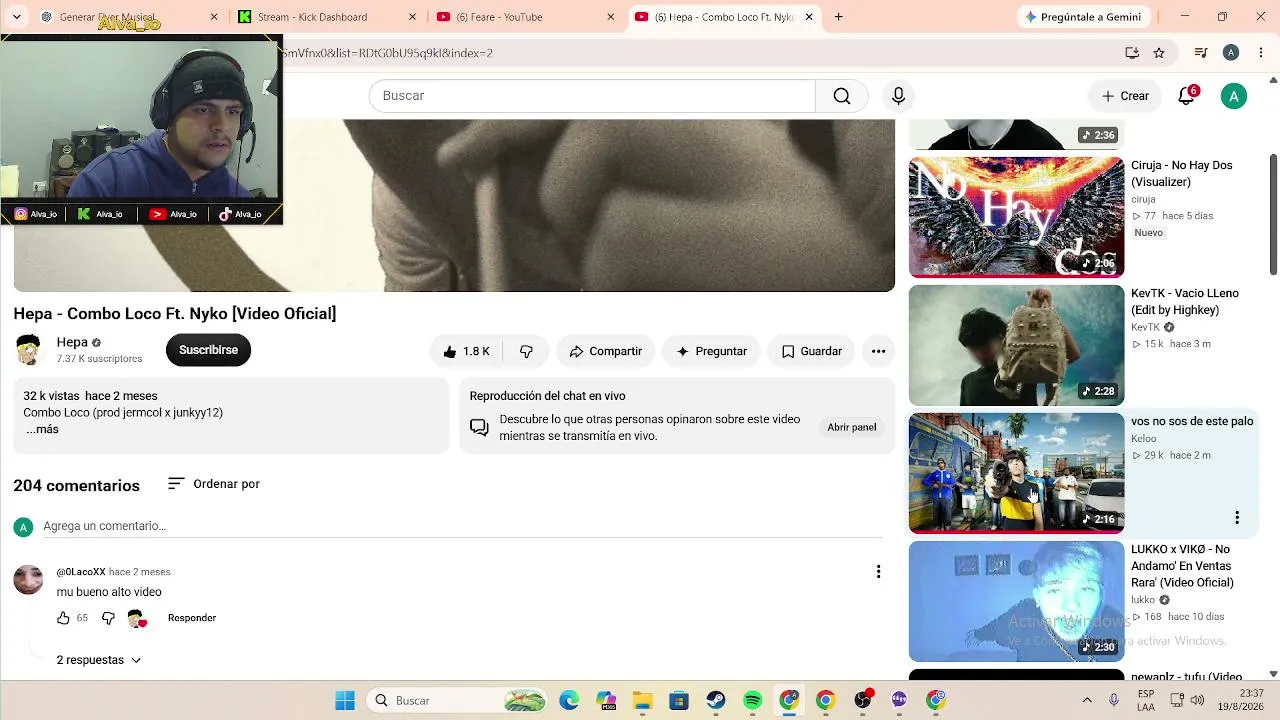Screen dimensions: 1280x720
Task: Open the install app icon in address bar
Action: pos(1132,53)
